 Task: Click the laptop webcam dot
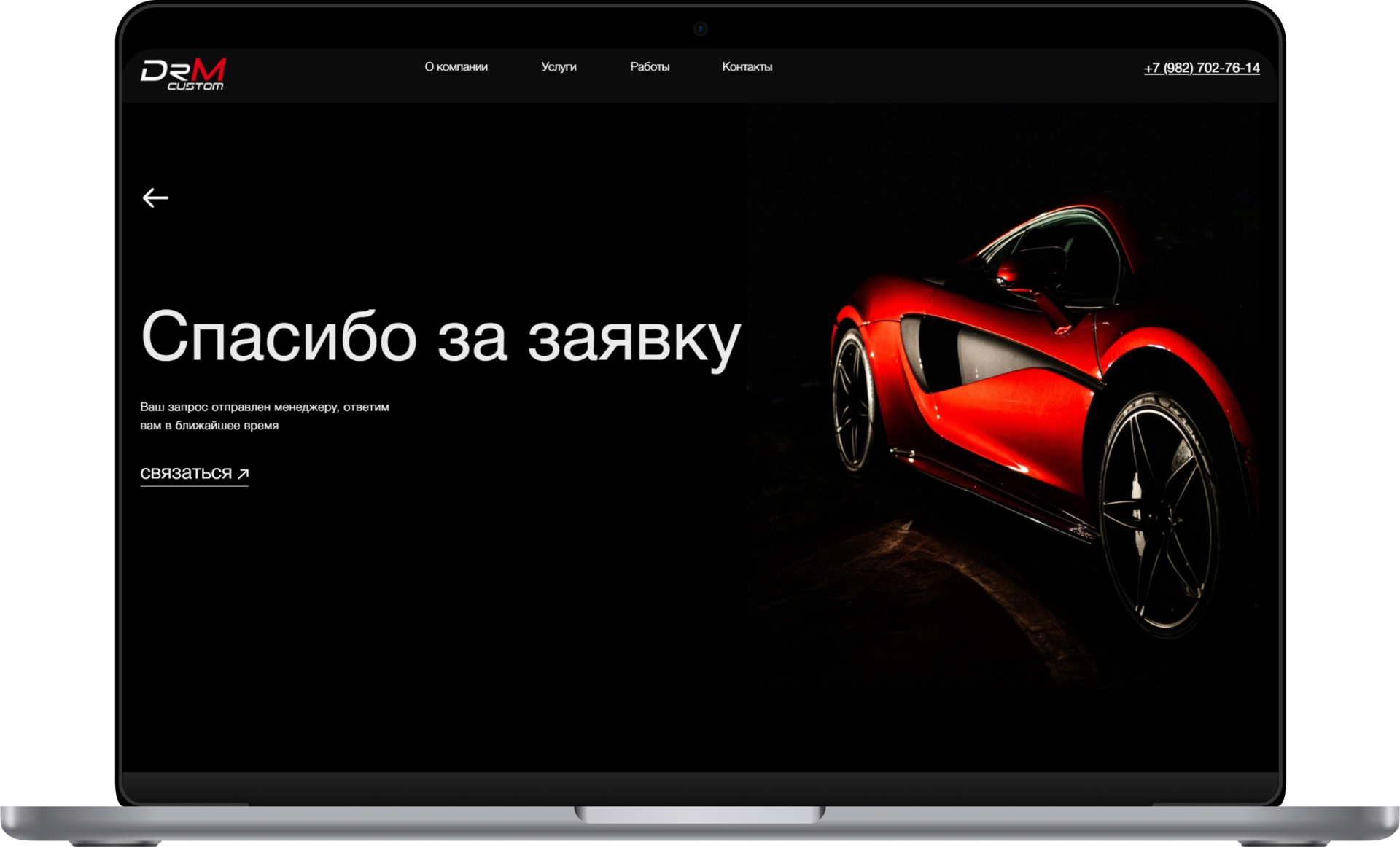pyautogui.click(x=700, y=29)
